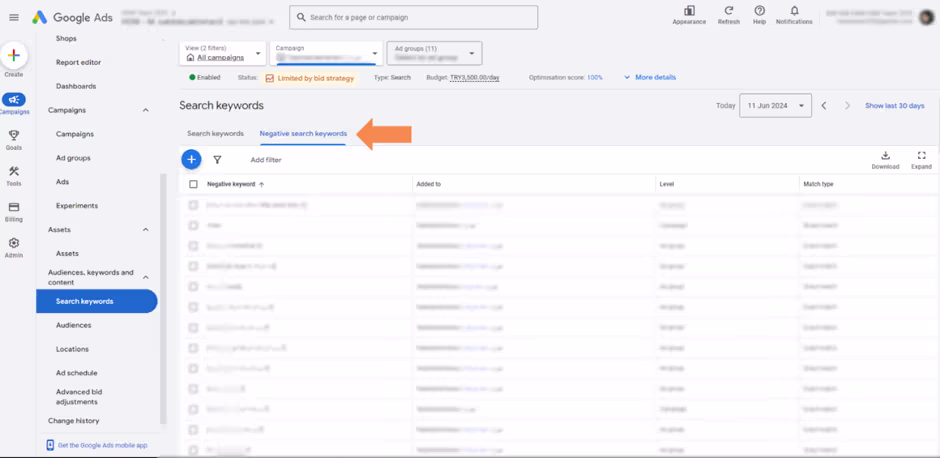Image resolution: width=940 pixels, height=458 pixels.
Task: Click the Google Ads logo
Action: 73,17
